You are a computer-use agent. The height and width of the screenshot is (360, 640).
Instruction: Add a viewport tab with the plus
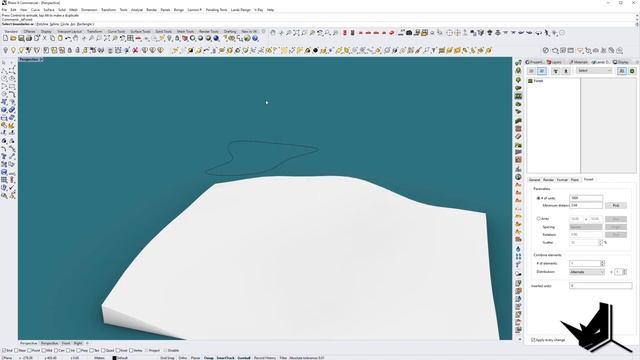[x=87, y=343]
